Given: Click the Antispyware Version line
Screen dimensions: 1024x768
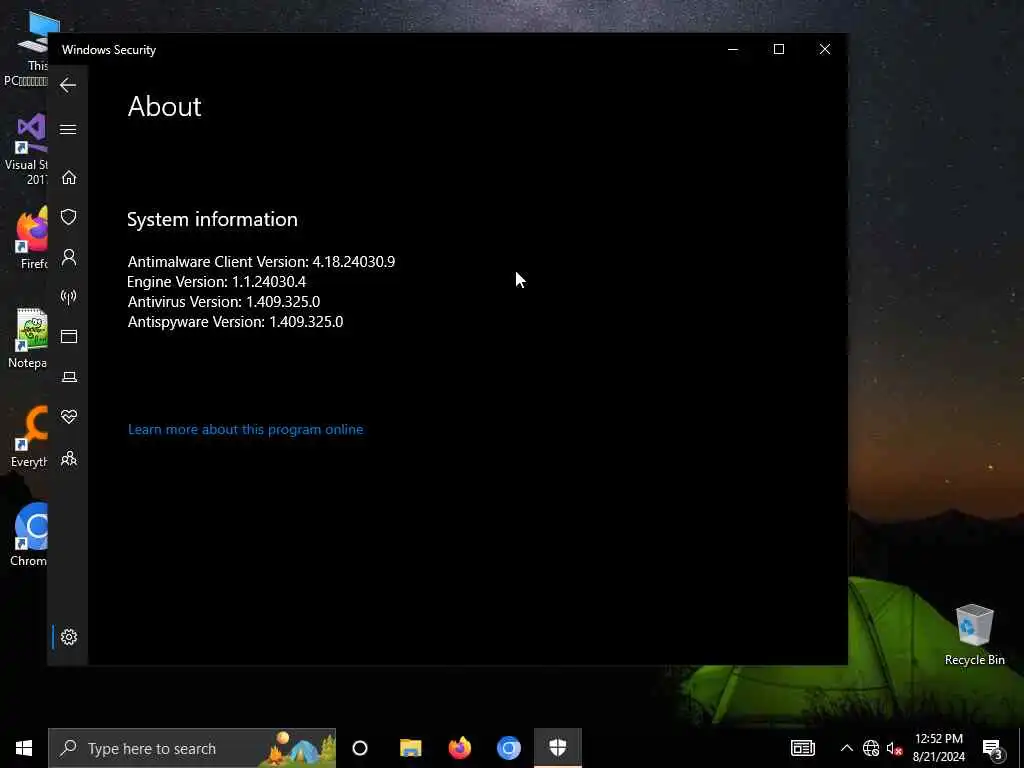Looking at the screenshot, I should (235, 322).
